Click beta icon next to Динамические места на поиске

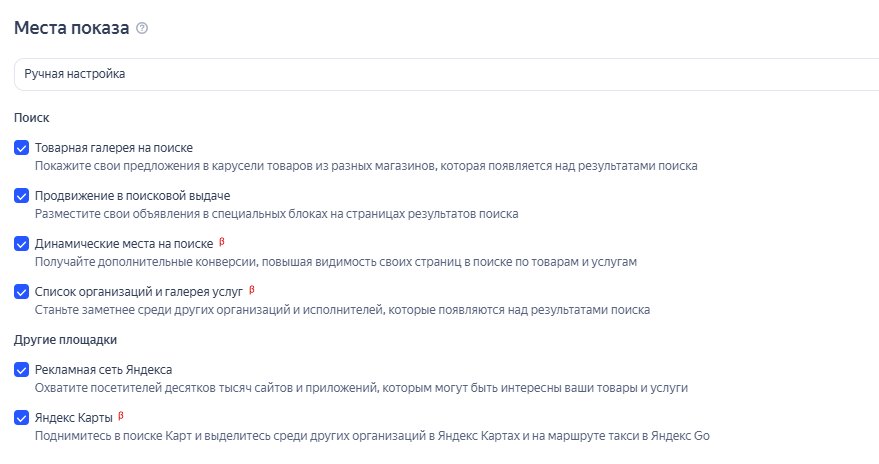click(222, 242)
